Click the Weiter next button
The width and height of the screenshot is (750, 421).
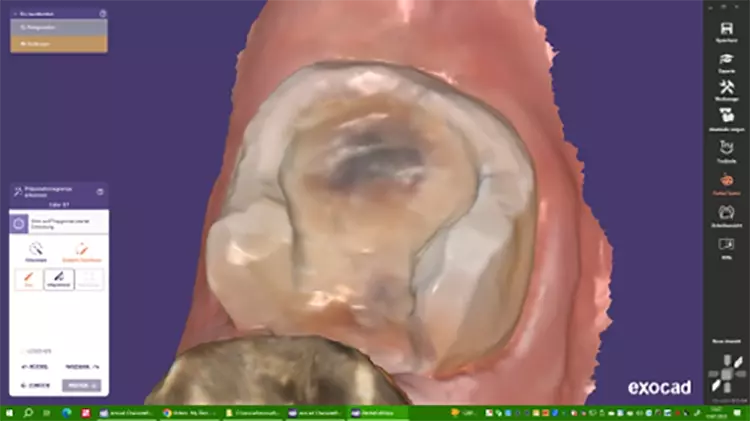[82, 385]
